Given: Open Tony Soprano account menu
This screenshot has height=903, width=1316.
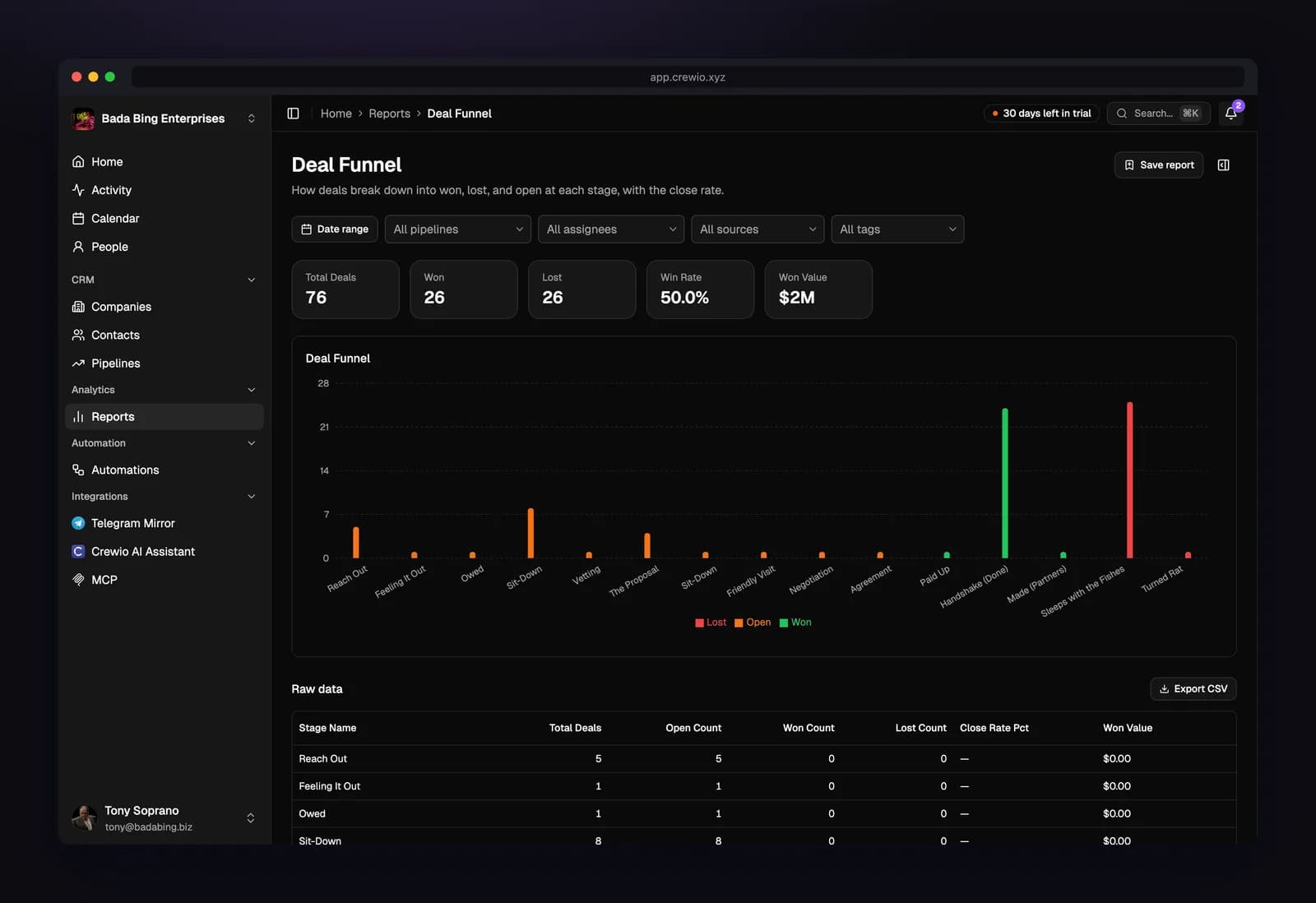Looking at the screenshot, I should tap(164, 817).
